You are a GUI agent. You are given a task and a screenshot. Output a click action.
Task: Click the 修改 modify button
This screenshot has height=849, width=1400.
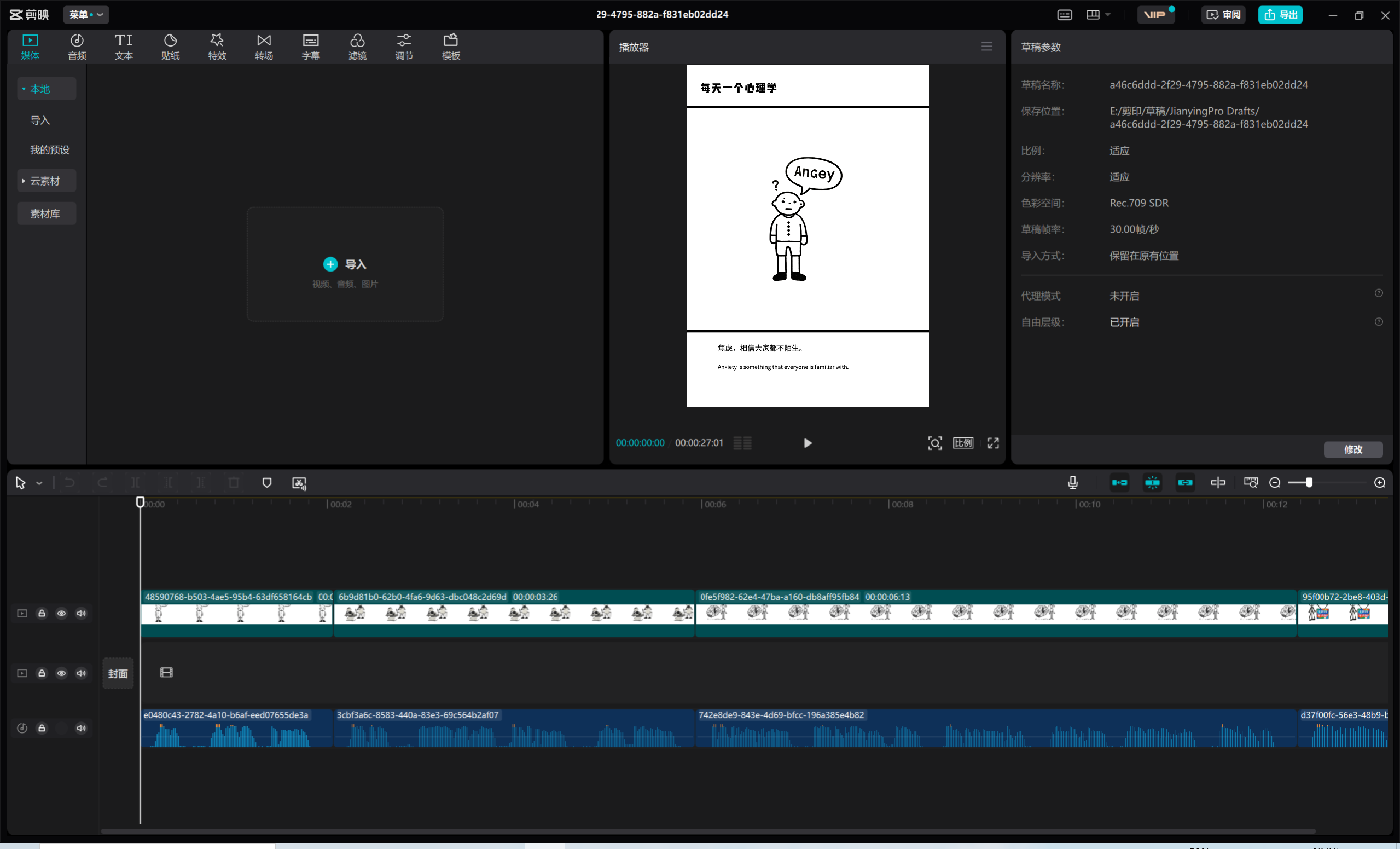point(1353,449)
